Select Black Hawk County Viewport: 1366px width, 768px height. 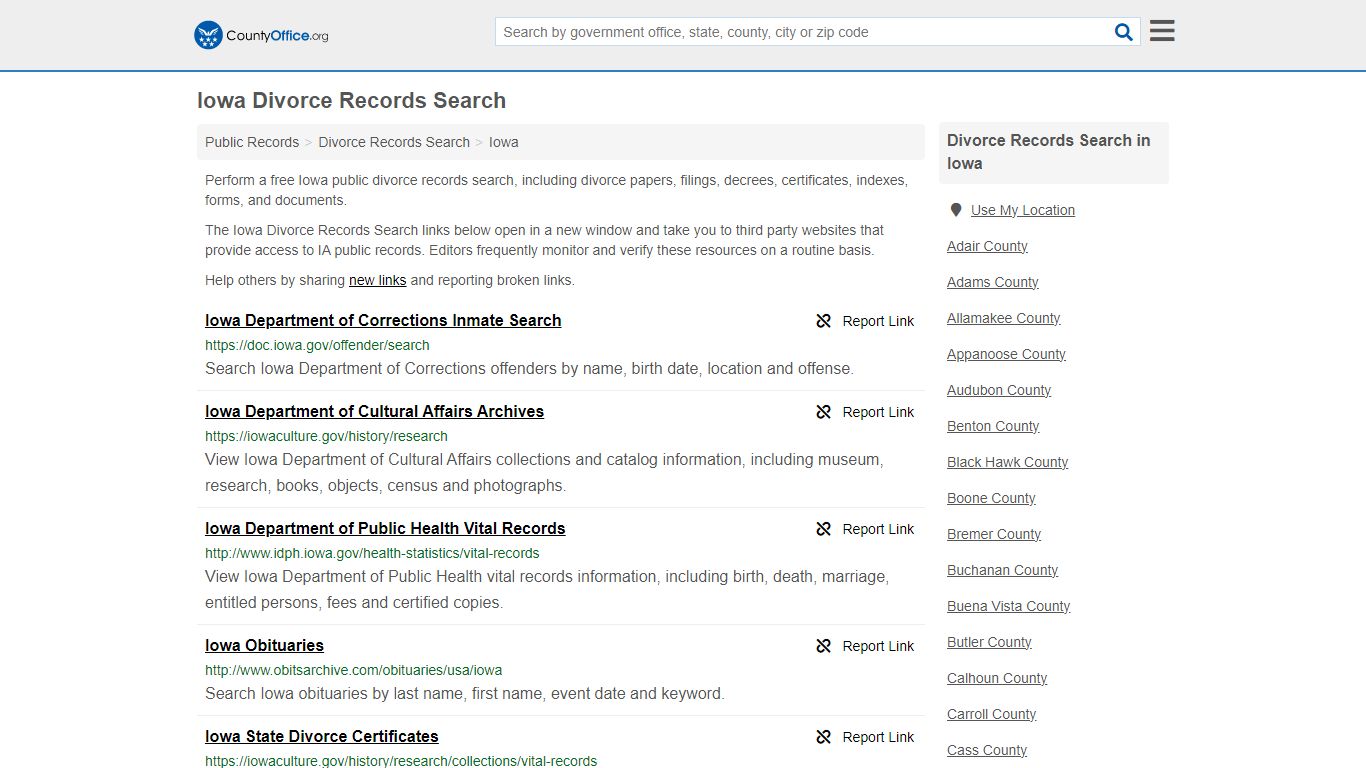pyautogui.click(x=1007, y=462)
